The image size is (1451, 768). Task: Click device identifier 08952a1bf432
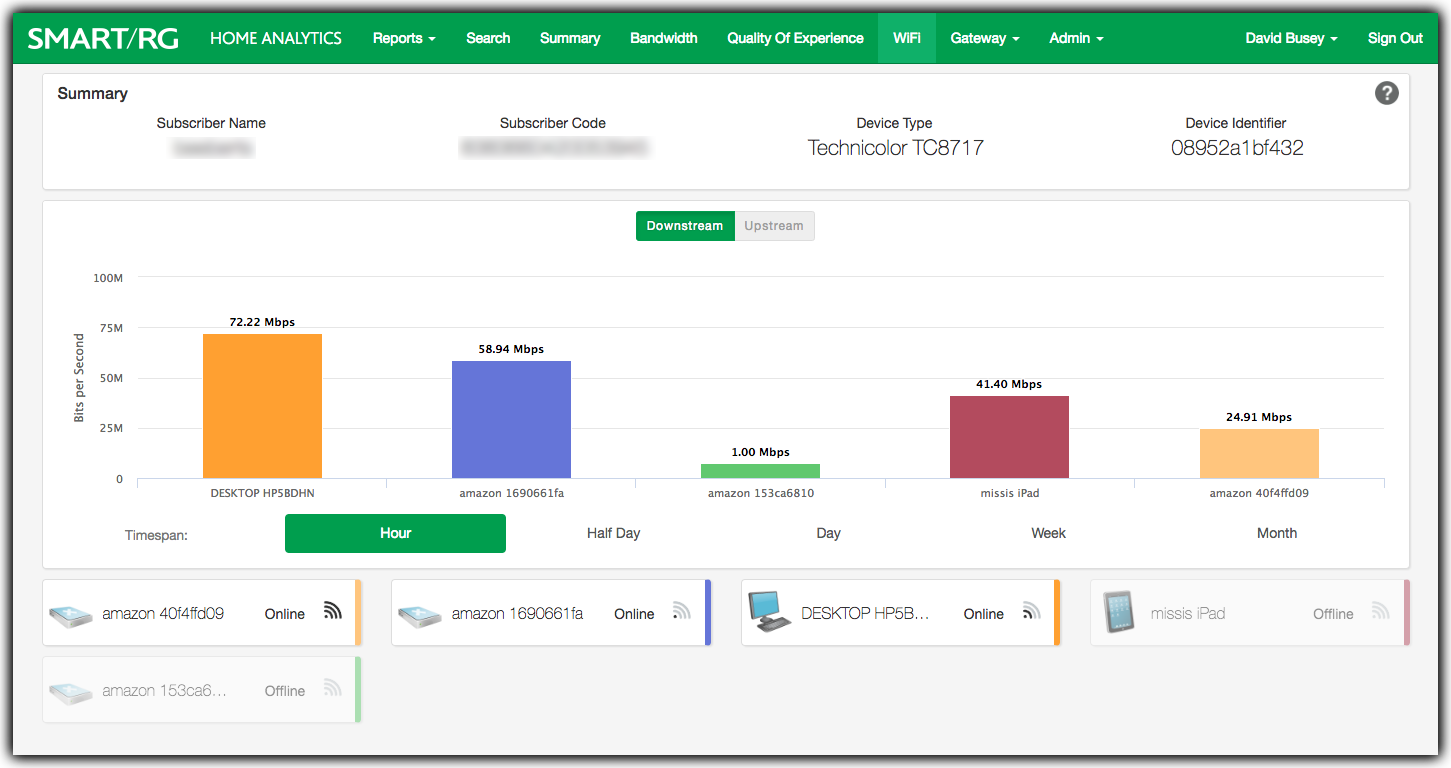(1237, 148)
